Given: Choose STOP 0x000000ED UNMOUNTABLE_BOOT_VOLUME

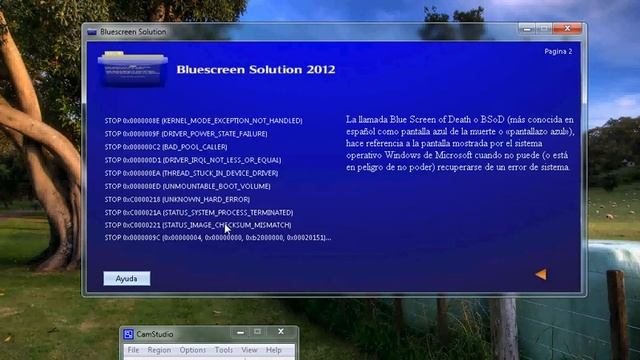Looking at the screenshot, I should point(187,186).
